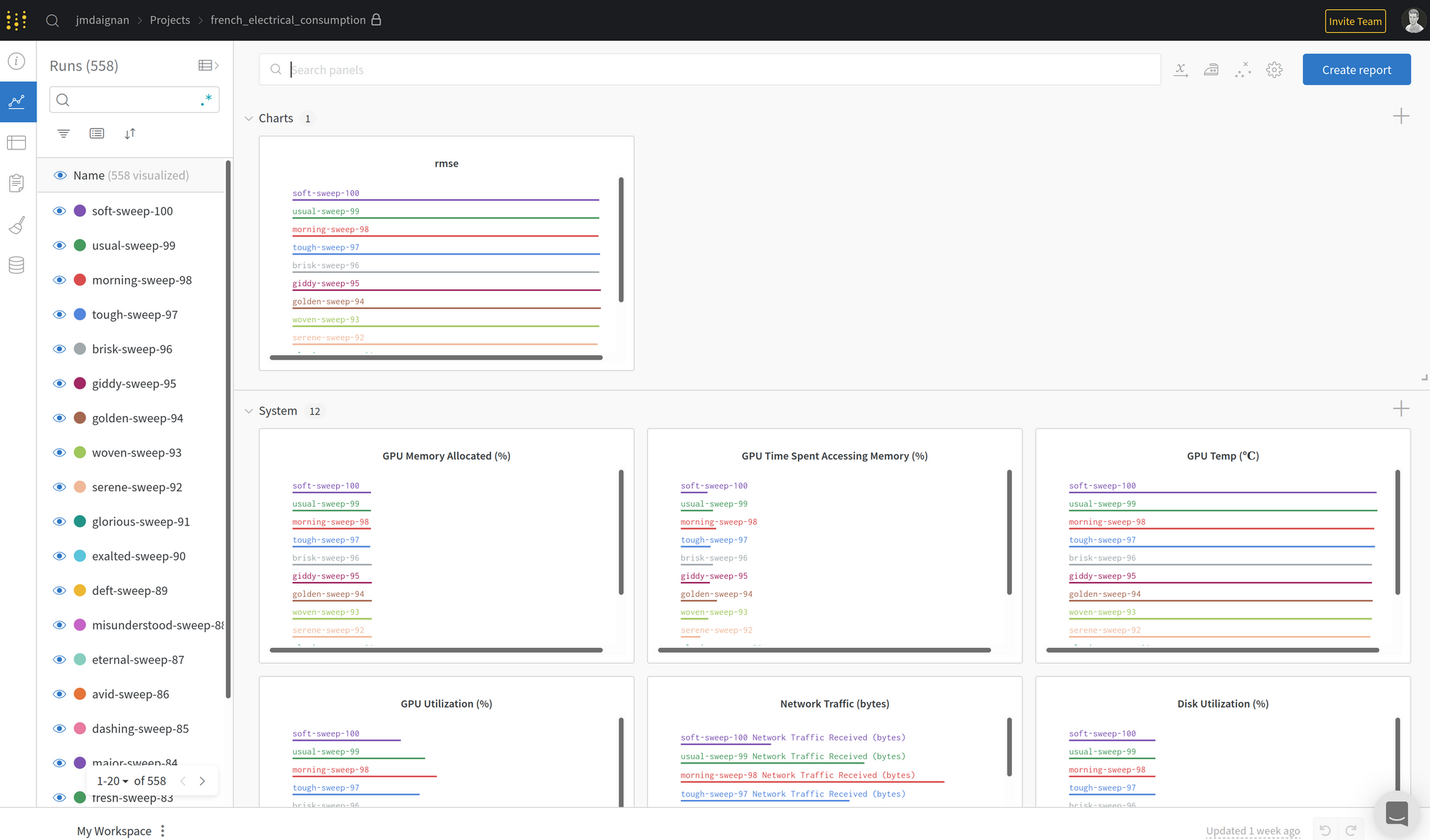Screen dimensions: 1430x840
Task: Open the workspace info panel icon
Action: coord(17,61)
